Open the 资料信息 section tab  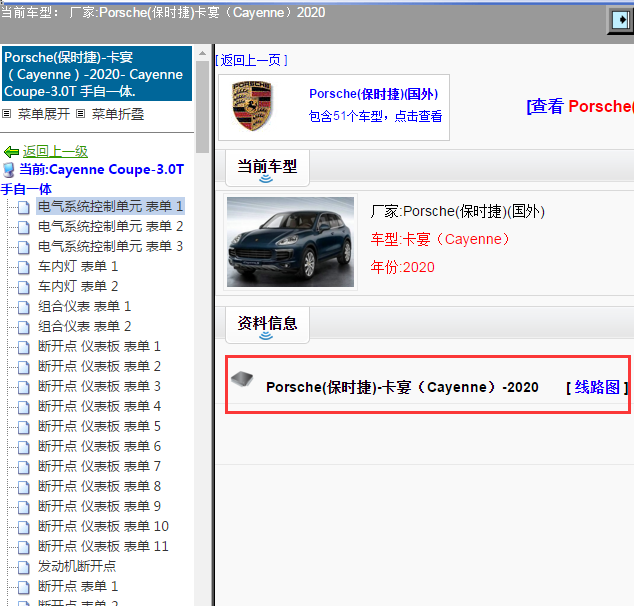[267, 325]
